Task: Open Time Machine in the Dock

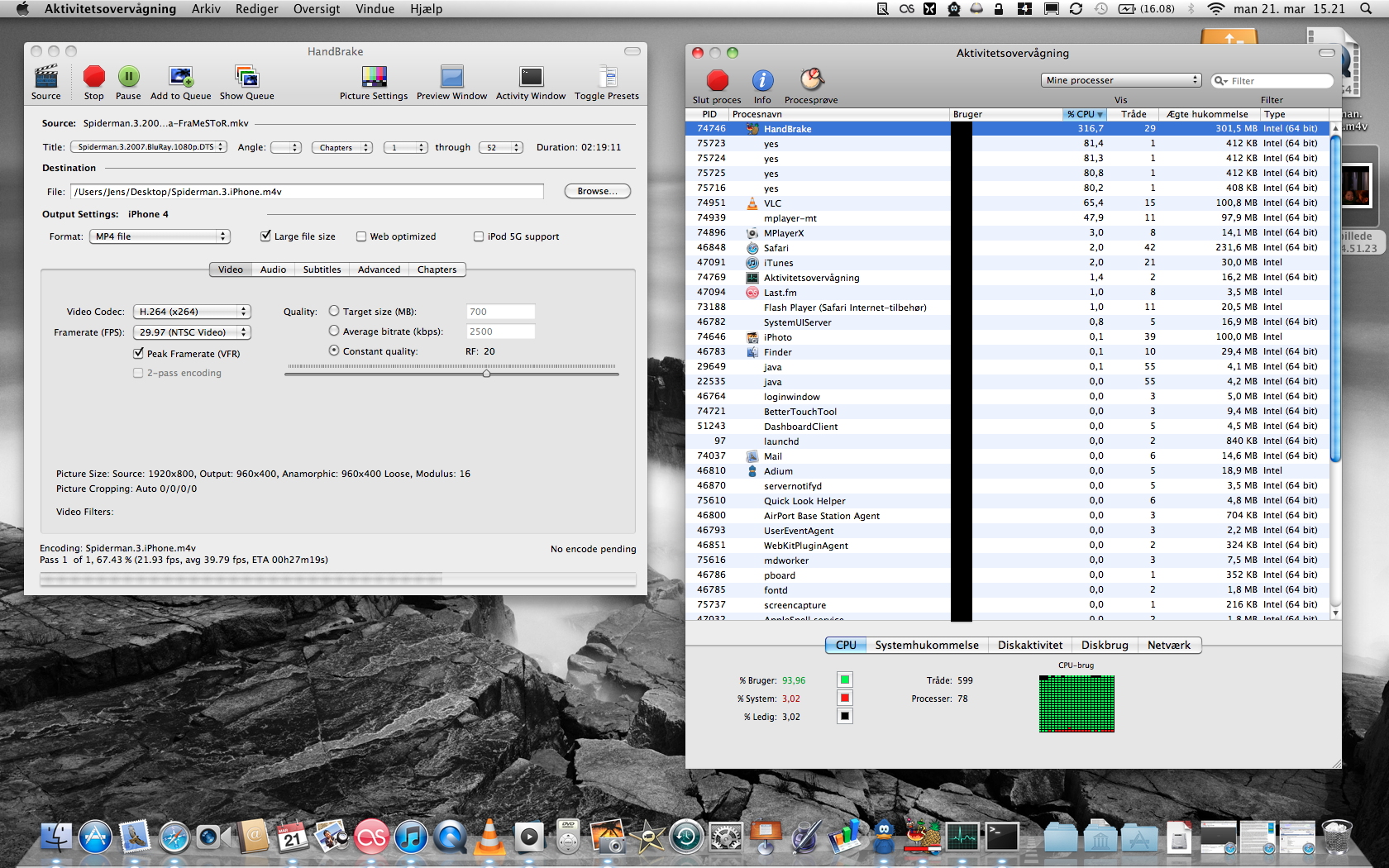Action: tap(686, 837)
